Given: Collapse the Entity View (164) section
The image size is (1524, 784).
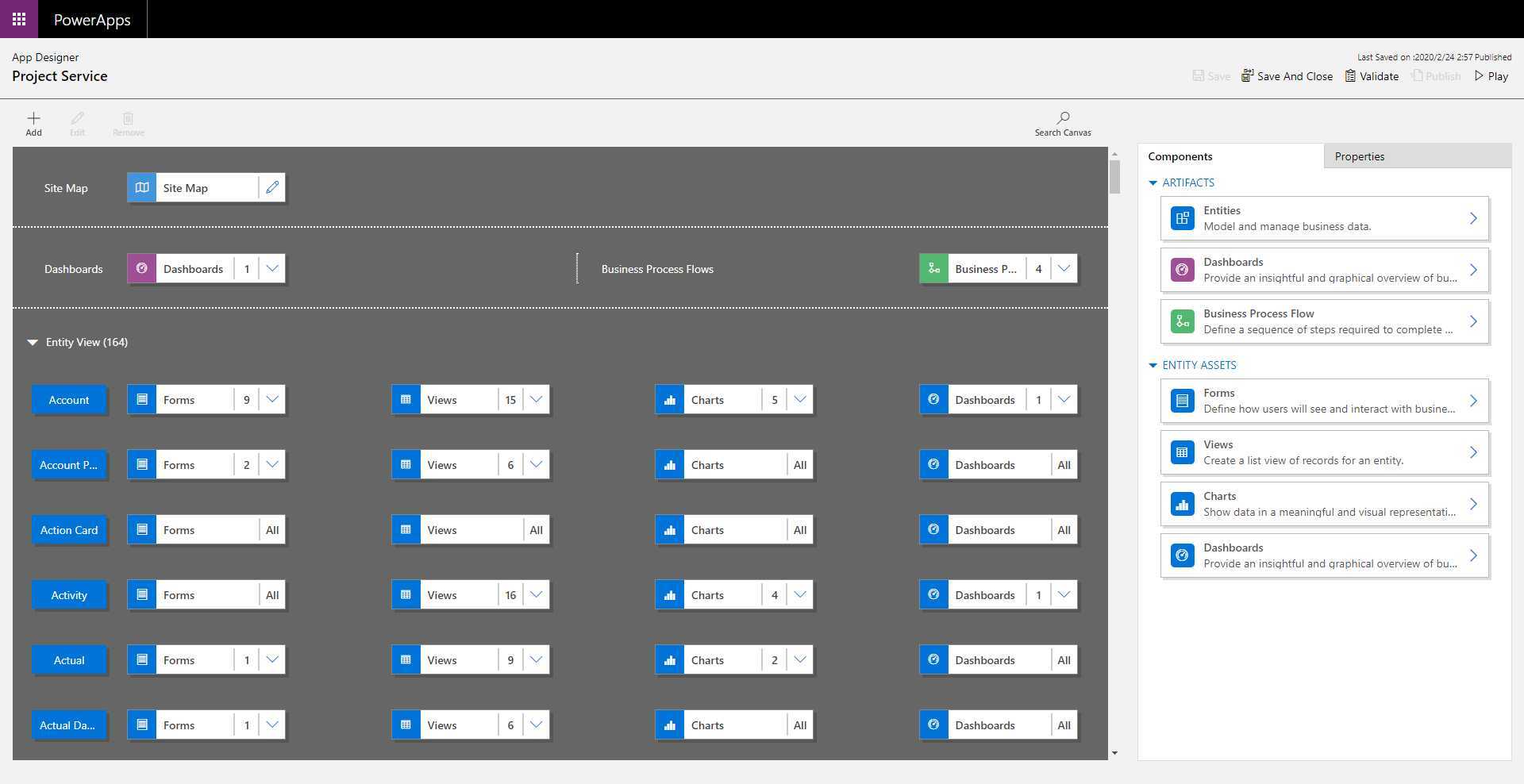Looking at the screenshot, I should [33, 342].
